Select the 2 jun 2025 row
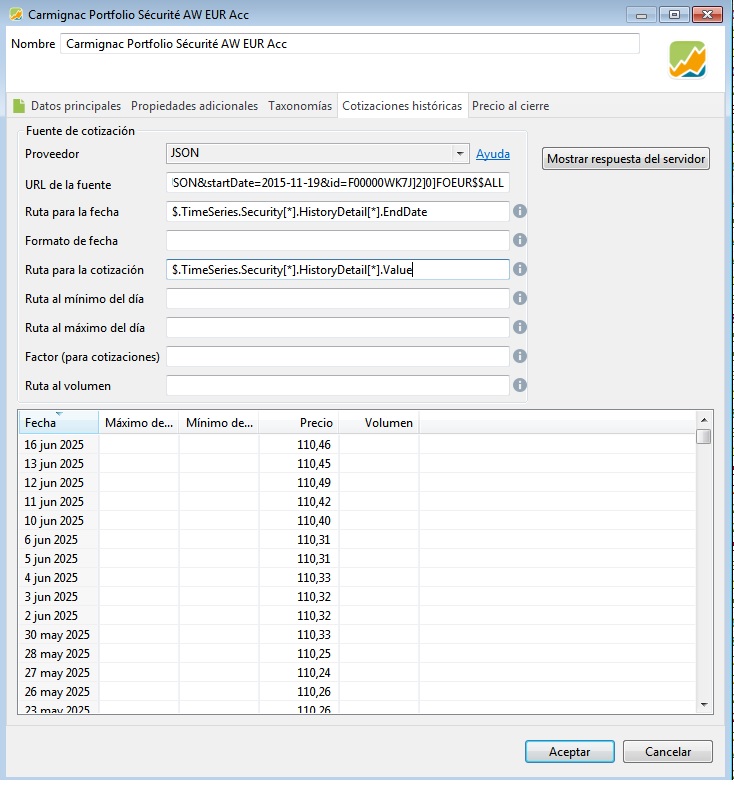The image size is (734, 804). [357, 615]
